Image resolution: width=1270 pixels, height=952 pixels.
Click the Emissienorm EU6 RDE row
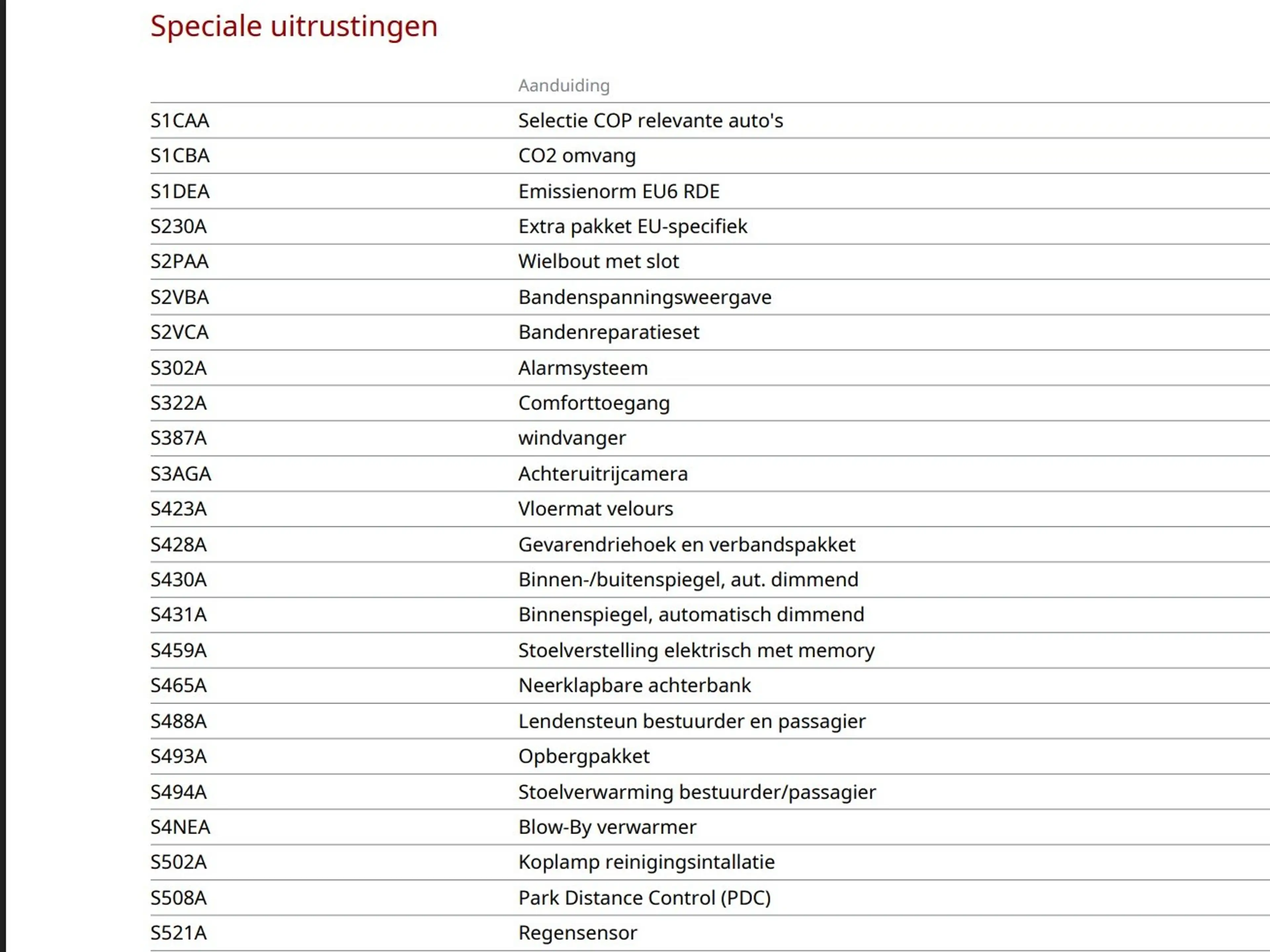click(x=710, y=191)
